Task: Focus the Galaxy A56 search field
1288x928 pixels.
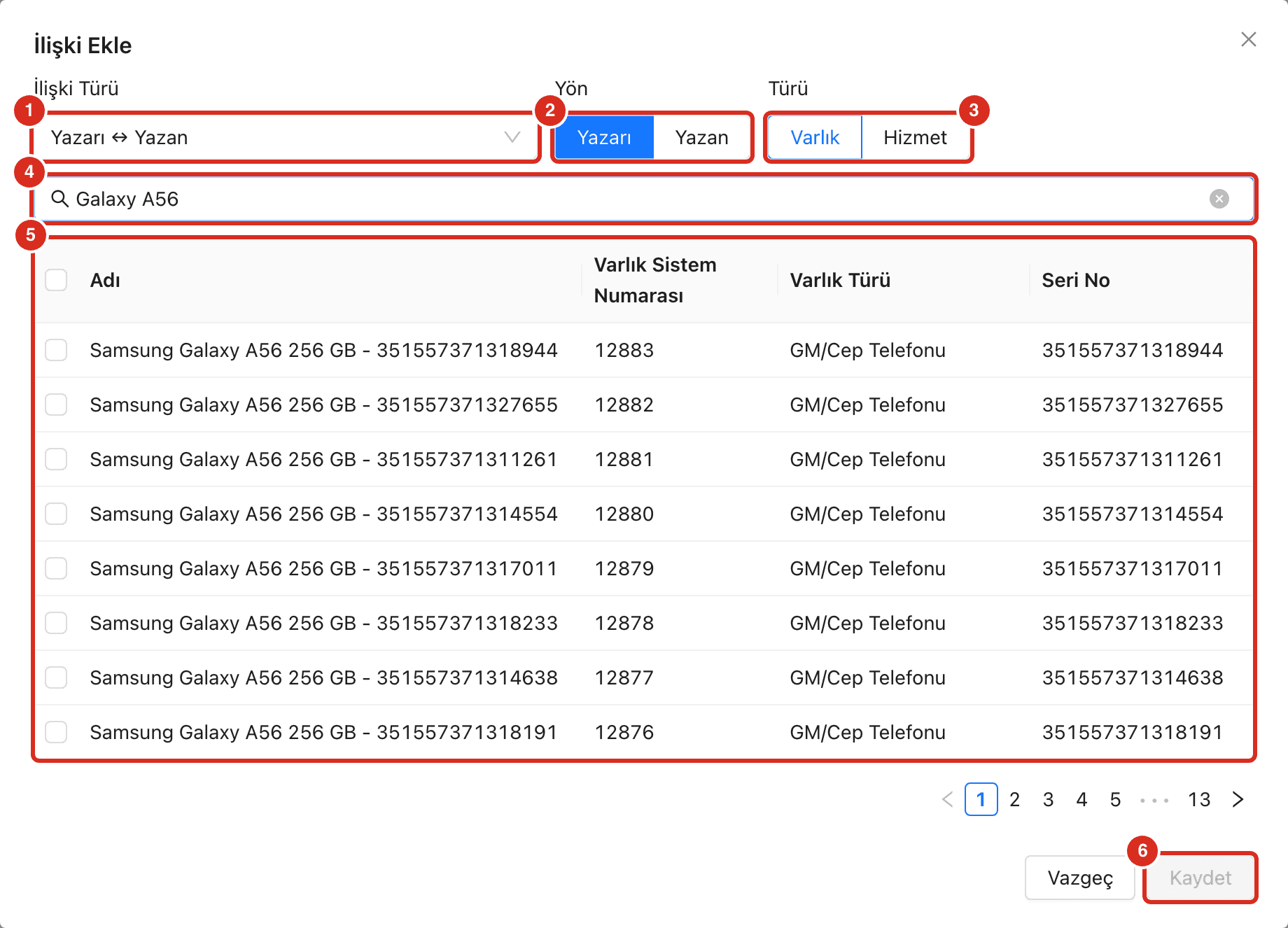Action: 644,199
